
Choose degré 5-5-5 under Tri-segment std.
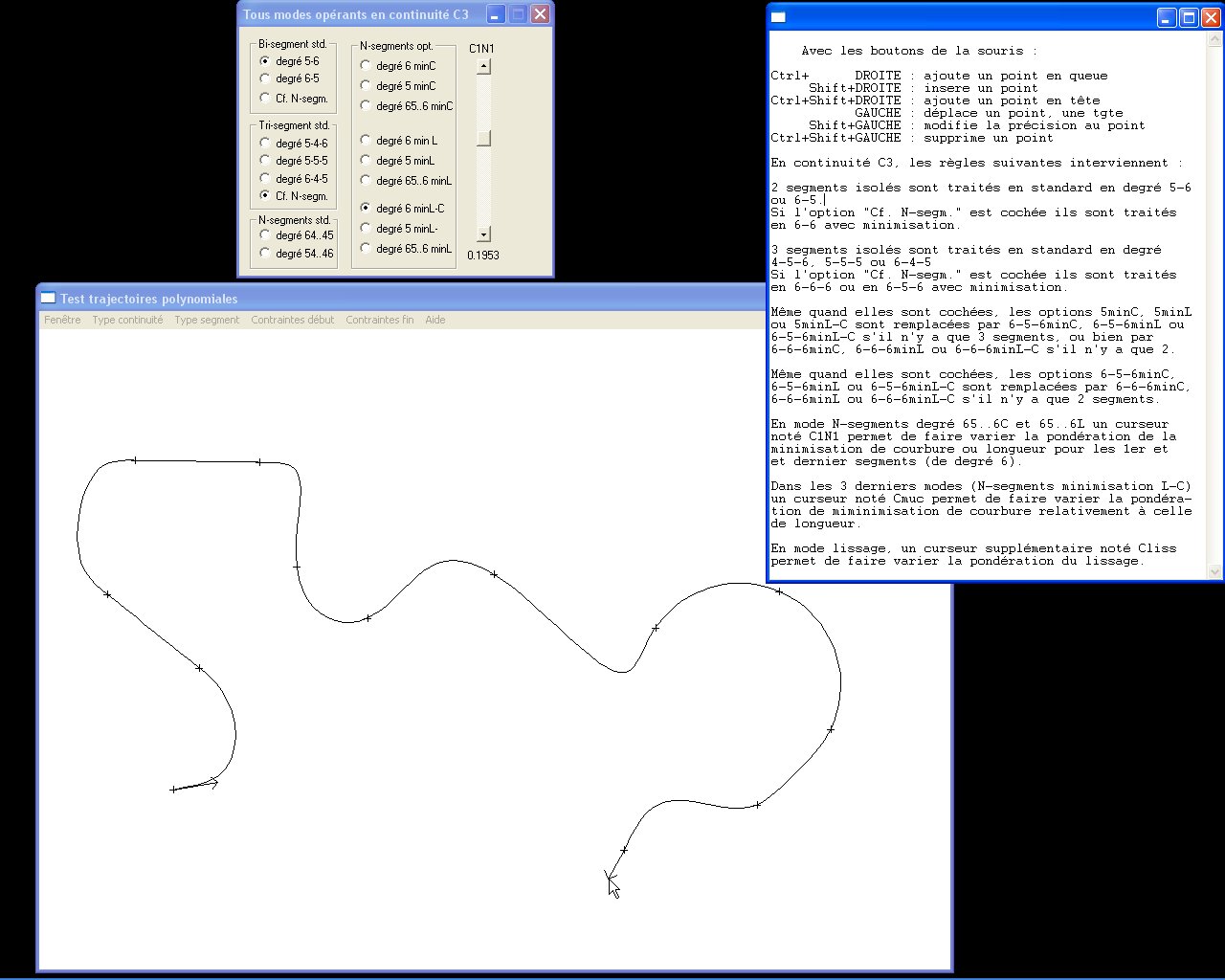click(265, 161)
